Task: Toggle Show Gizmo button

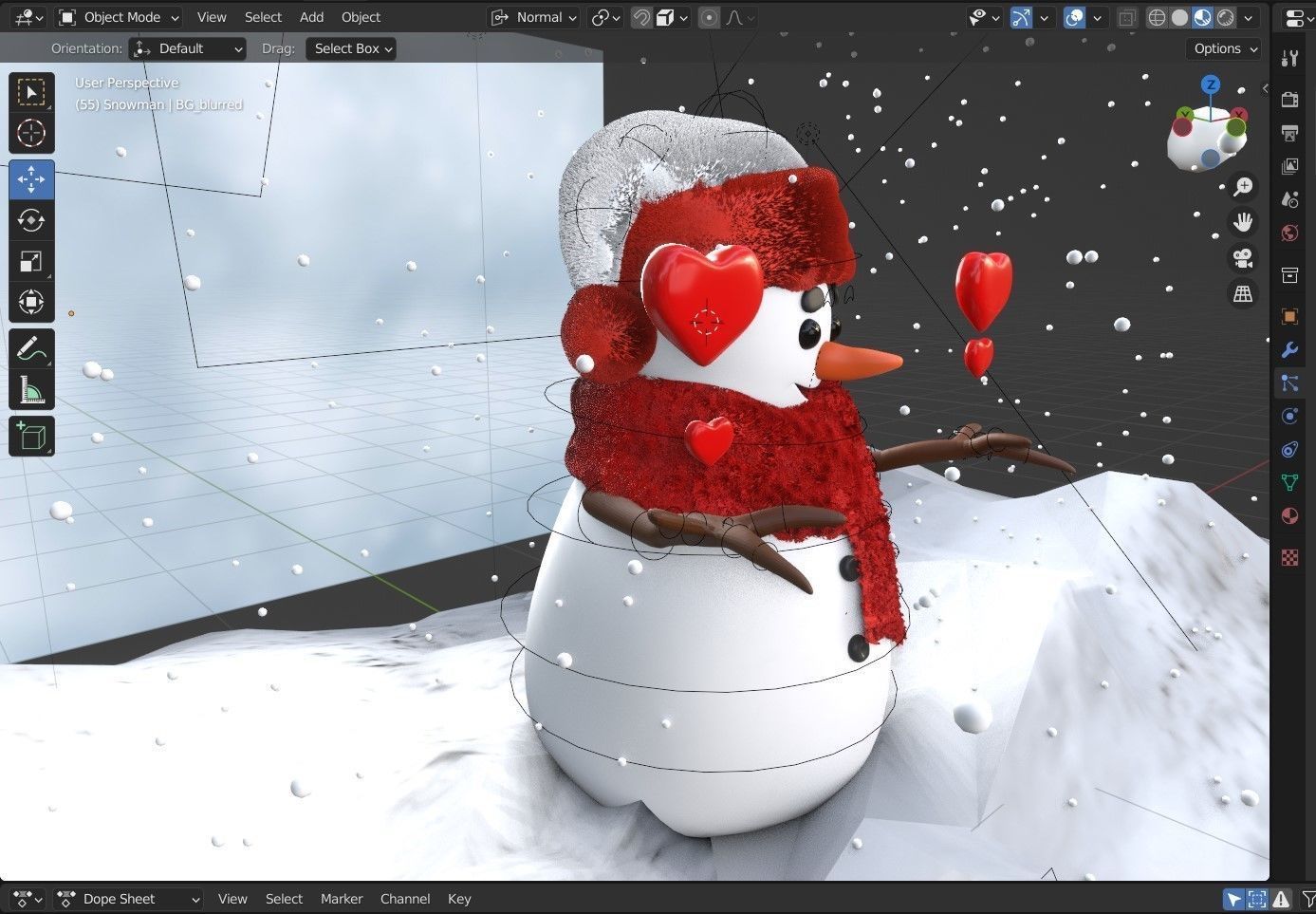Action: click(1022, 17)
